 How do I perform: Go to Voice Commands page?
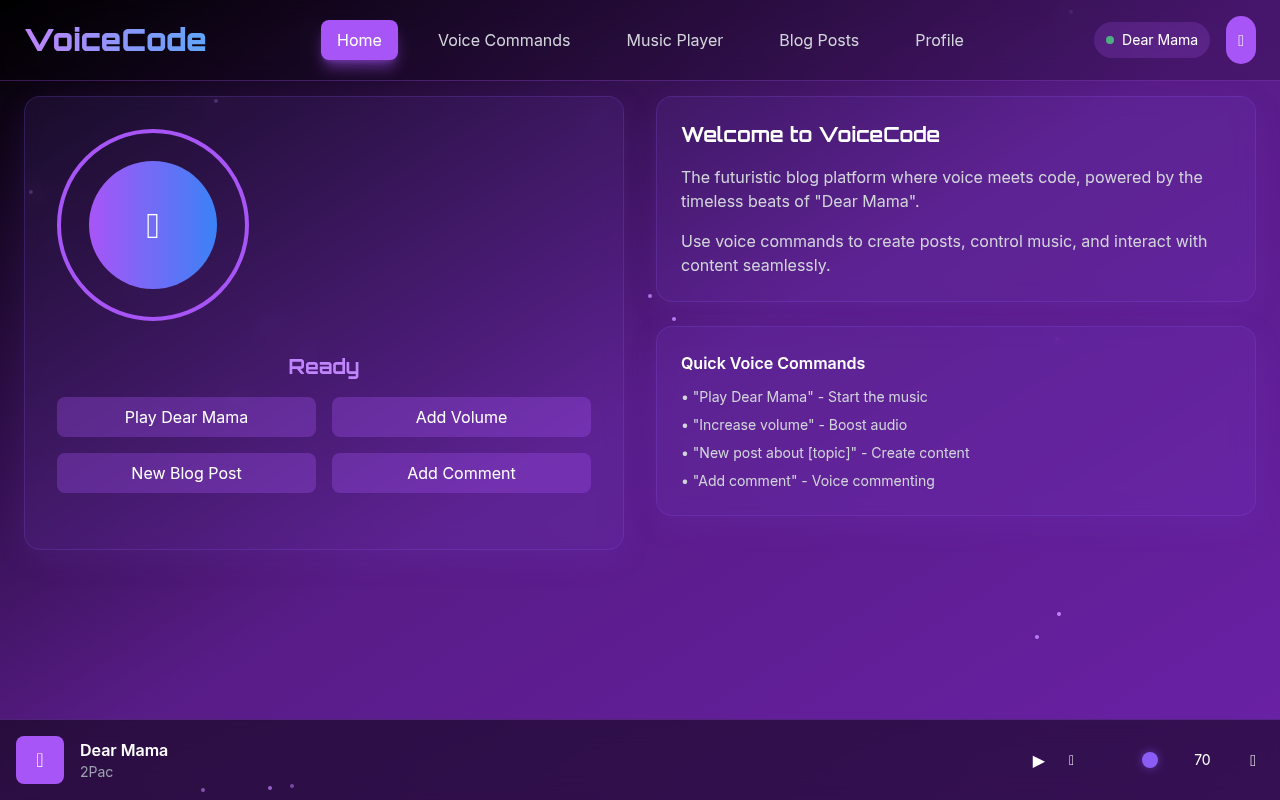coord(504,40)
